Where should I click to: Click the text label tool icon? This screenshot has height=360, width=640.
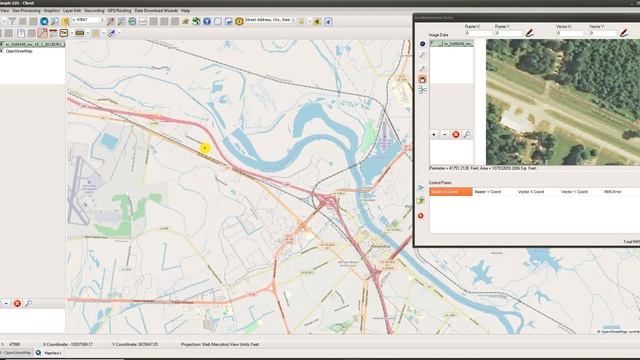[x=64, y=33]
